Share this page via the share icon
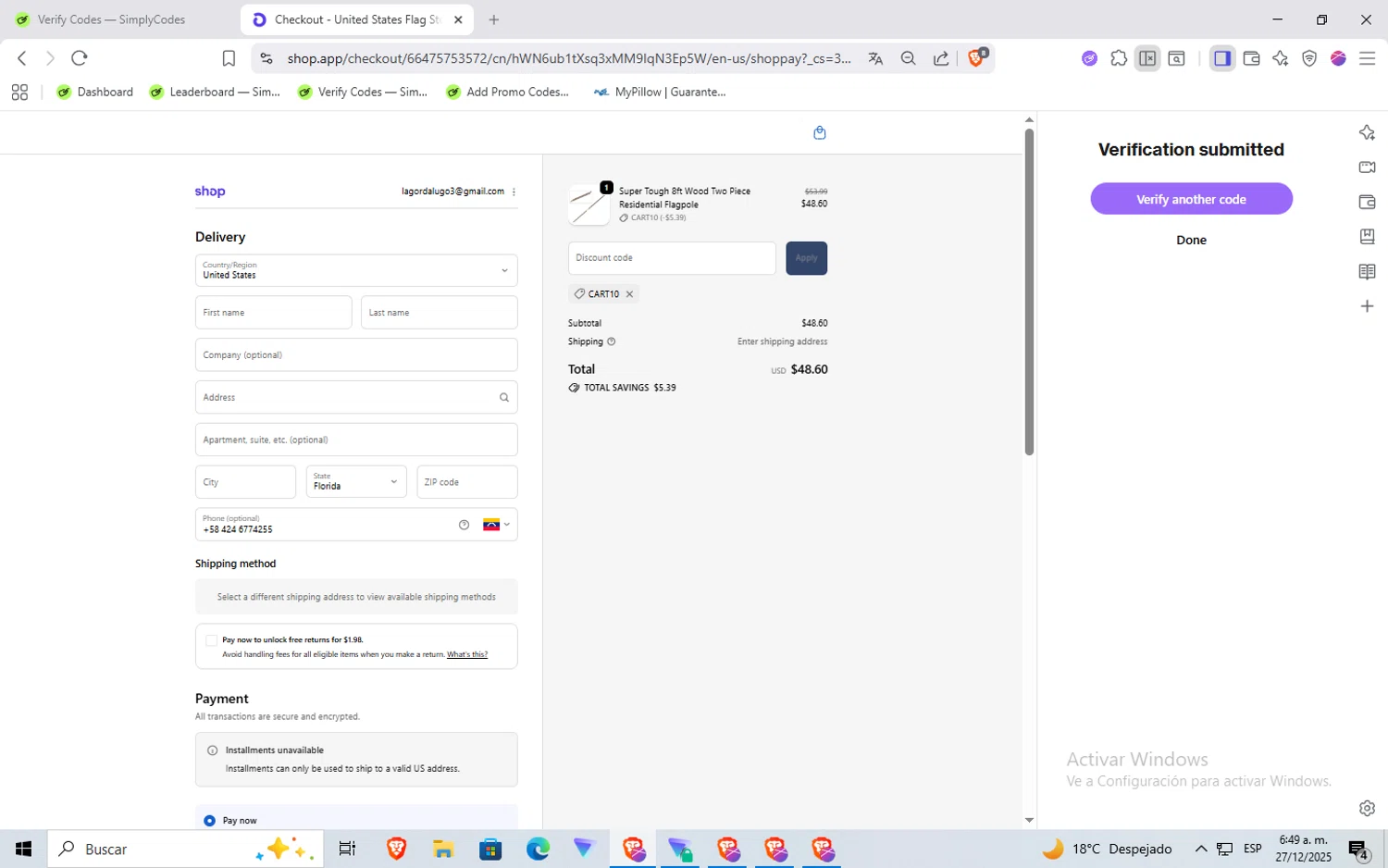 pyautogui.click(x=941, y=58)
